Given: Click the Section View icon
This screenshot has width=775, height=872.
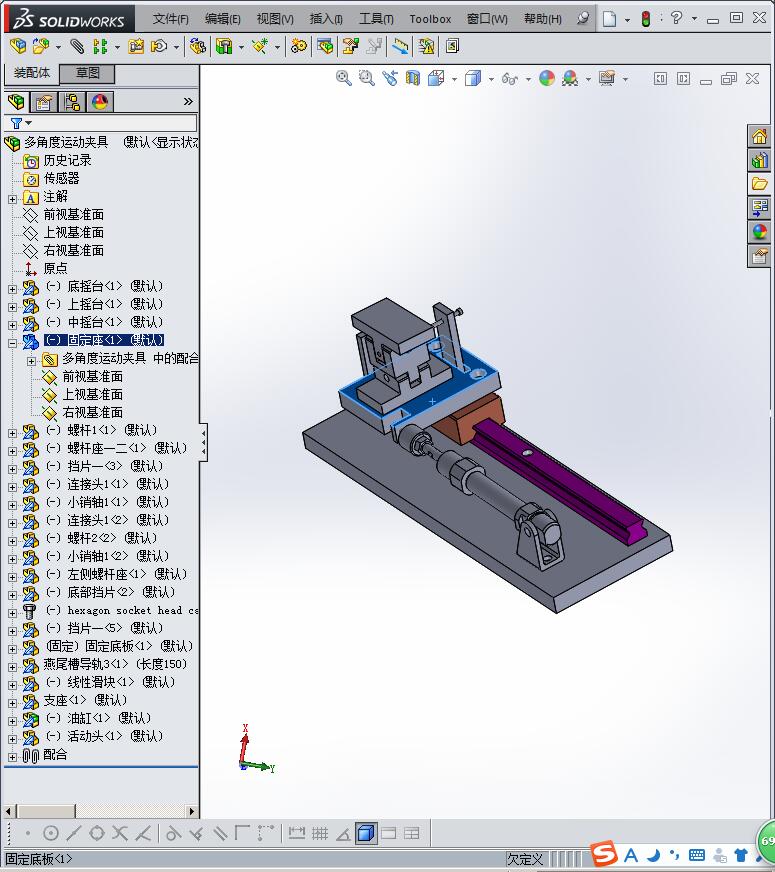Looking at the screenshot, I should (x=413, y=78).
